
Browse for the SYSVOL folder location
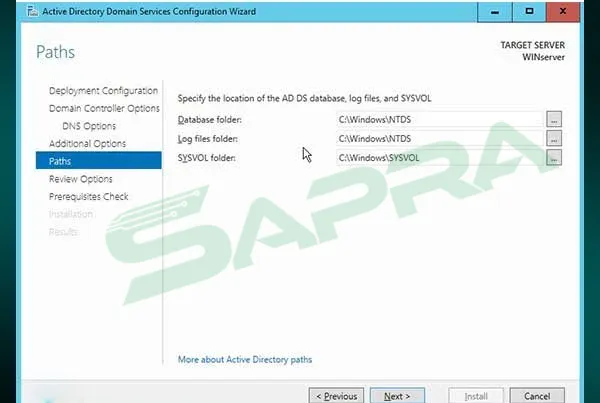pos(554,157)
